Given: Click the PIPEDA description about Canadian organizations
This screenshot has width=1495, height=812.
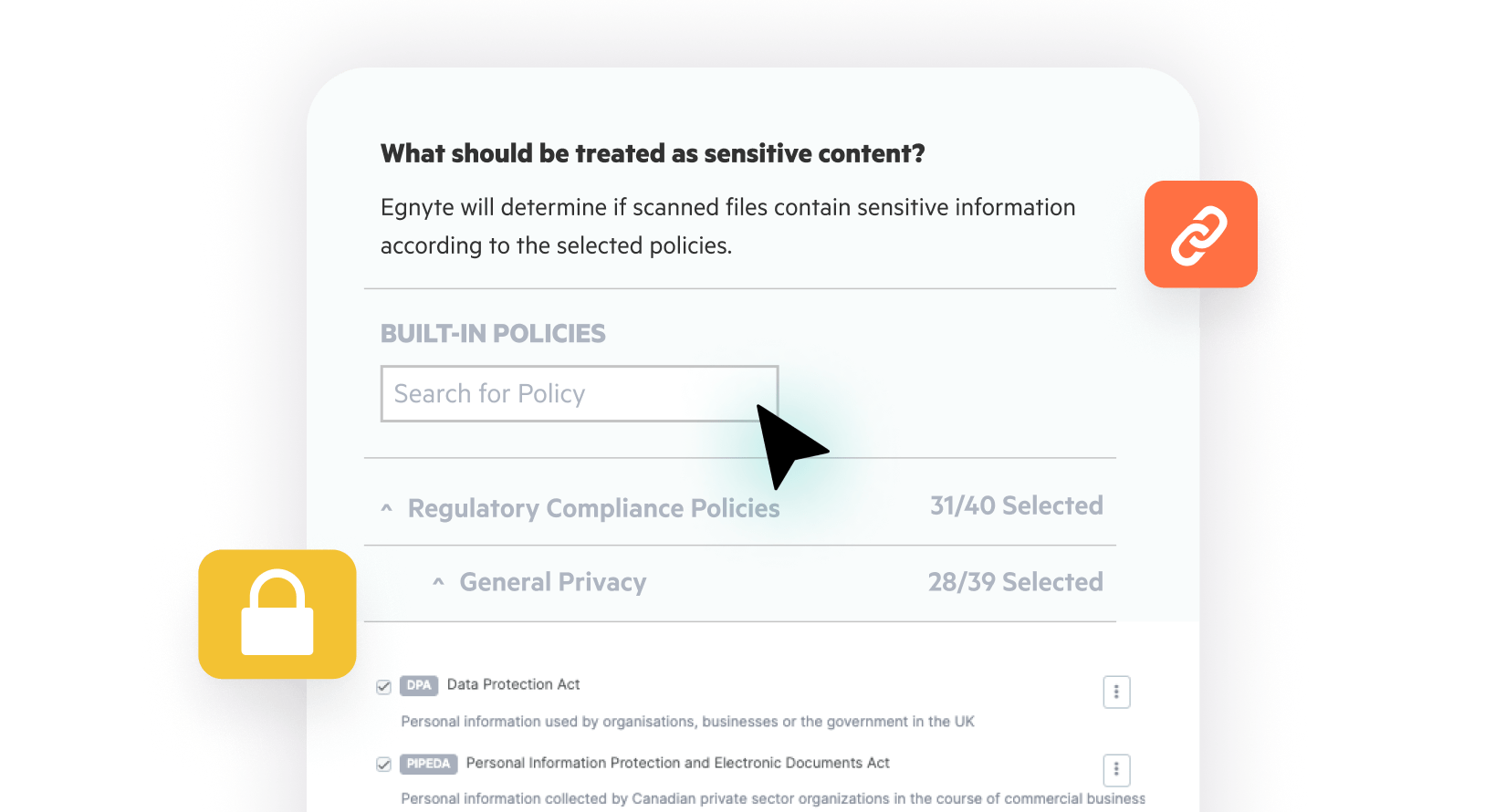Looking at the screenshot, I should click(x=773, y=798).
